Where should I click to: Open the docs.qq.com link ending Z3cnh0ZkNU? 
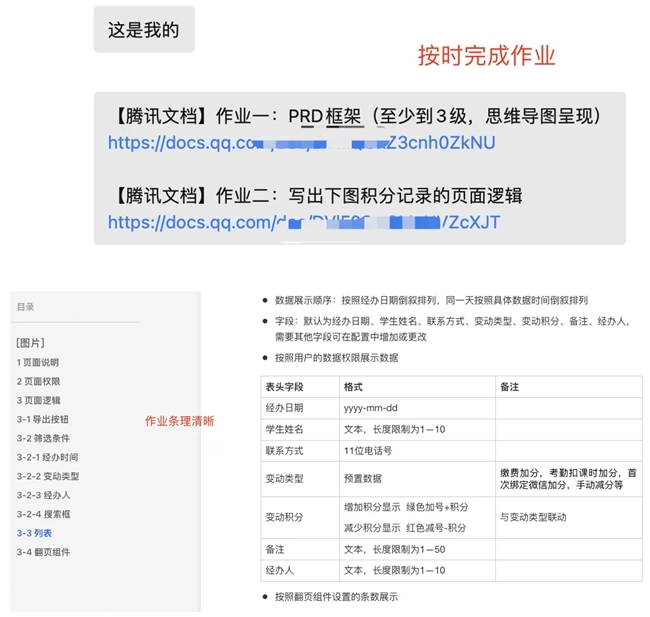click(301, 143)
